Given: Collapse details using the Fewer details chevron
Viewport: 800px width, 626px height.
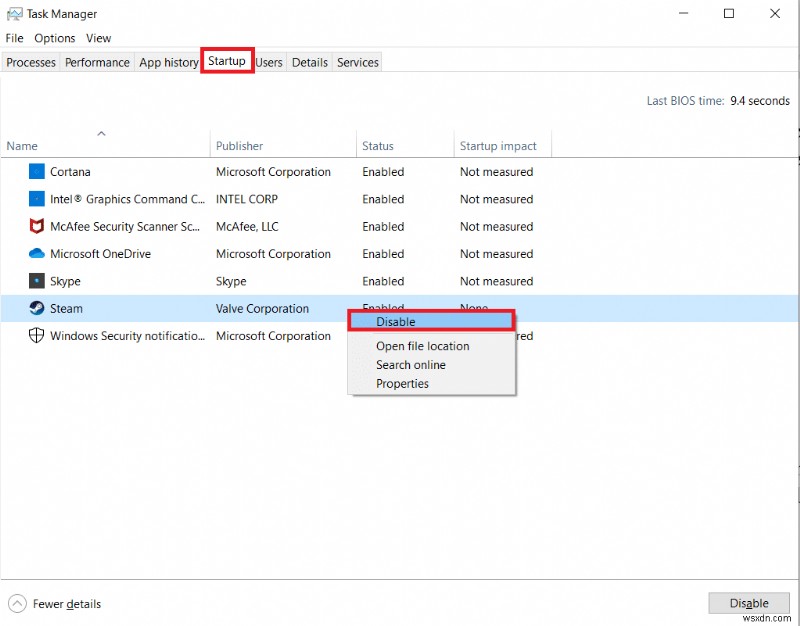Looking at the screenshot, I should [x=17, y=603].
